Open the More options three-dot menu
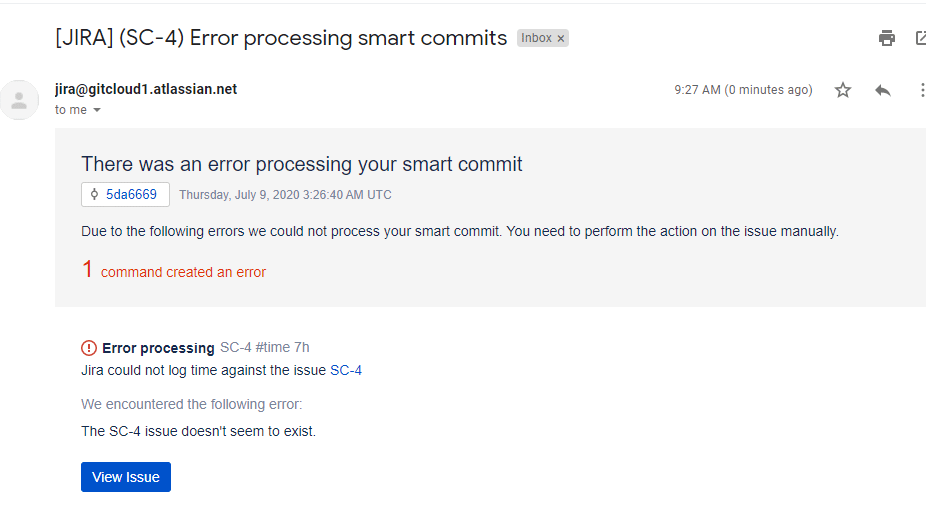The height and width of the screenshot is (513, 926). tap(921, 90)
